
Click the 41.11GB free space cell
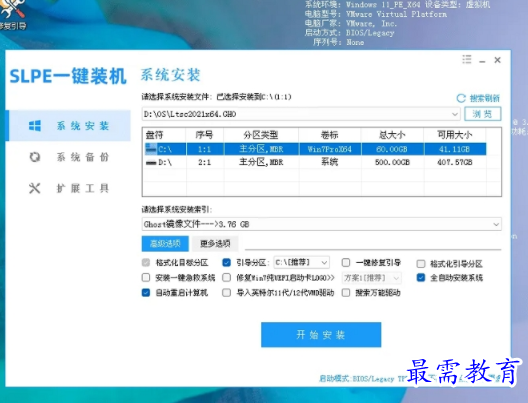[455, 149]
